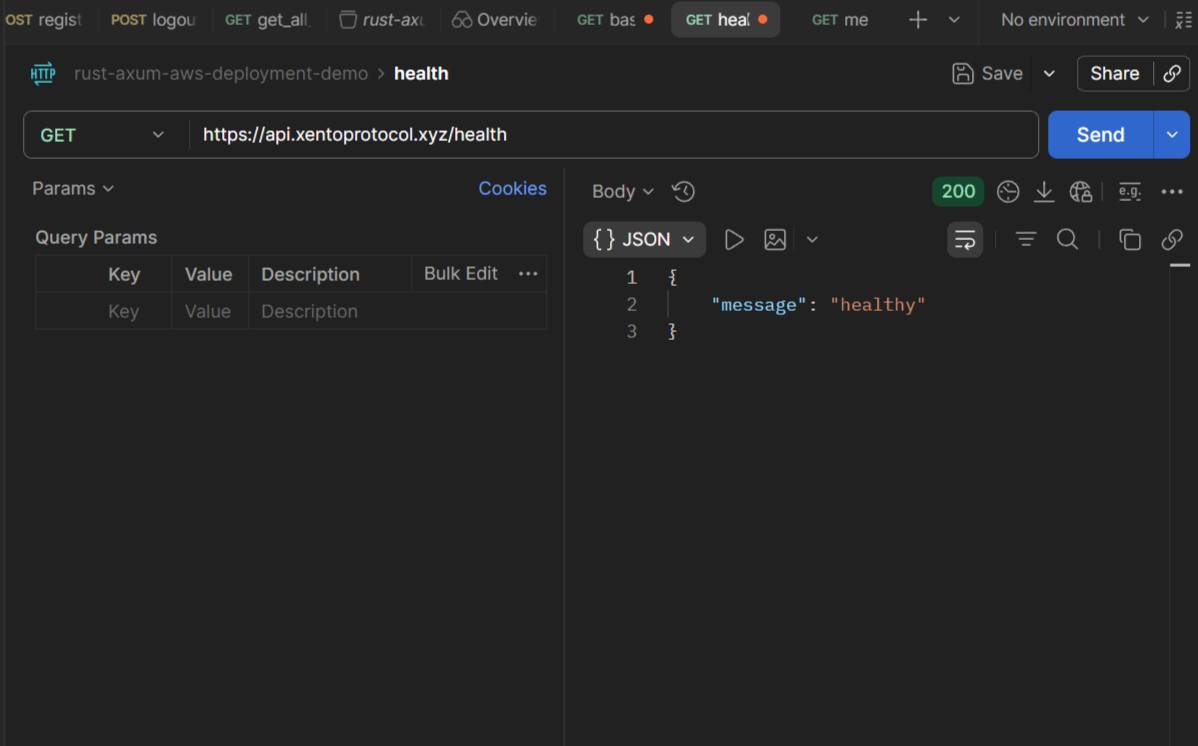Expand the tab list chevron
The image size is (1198, 746).
click(954, 20)
